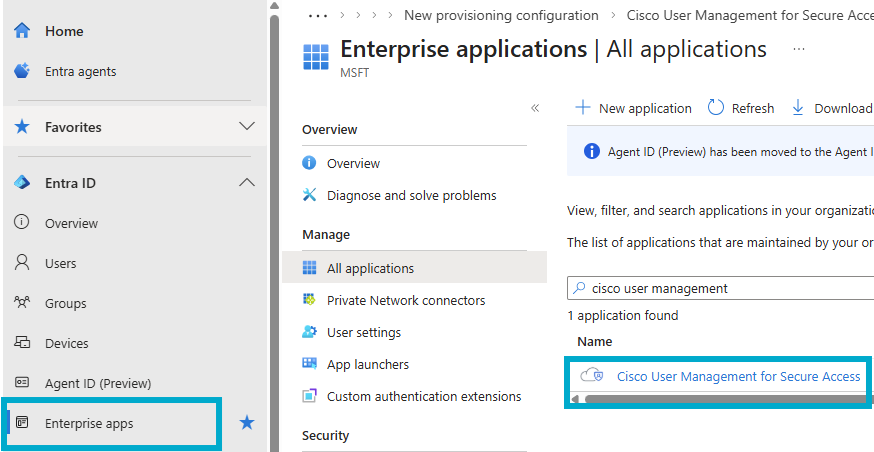Click the Agent ID (Preview) icon
874x452 pixels.
click(x=22, y=382)
